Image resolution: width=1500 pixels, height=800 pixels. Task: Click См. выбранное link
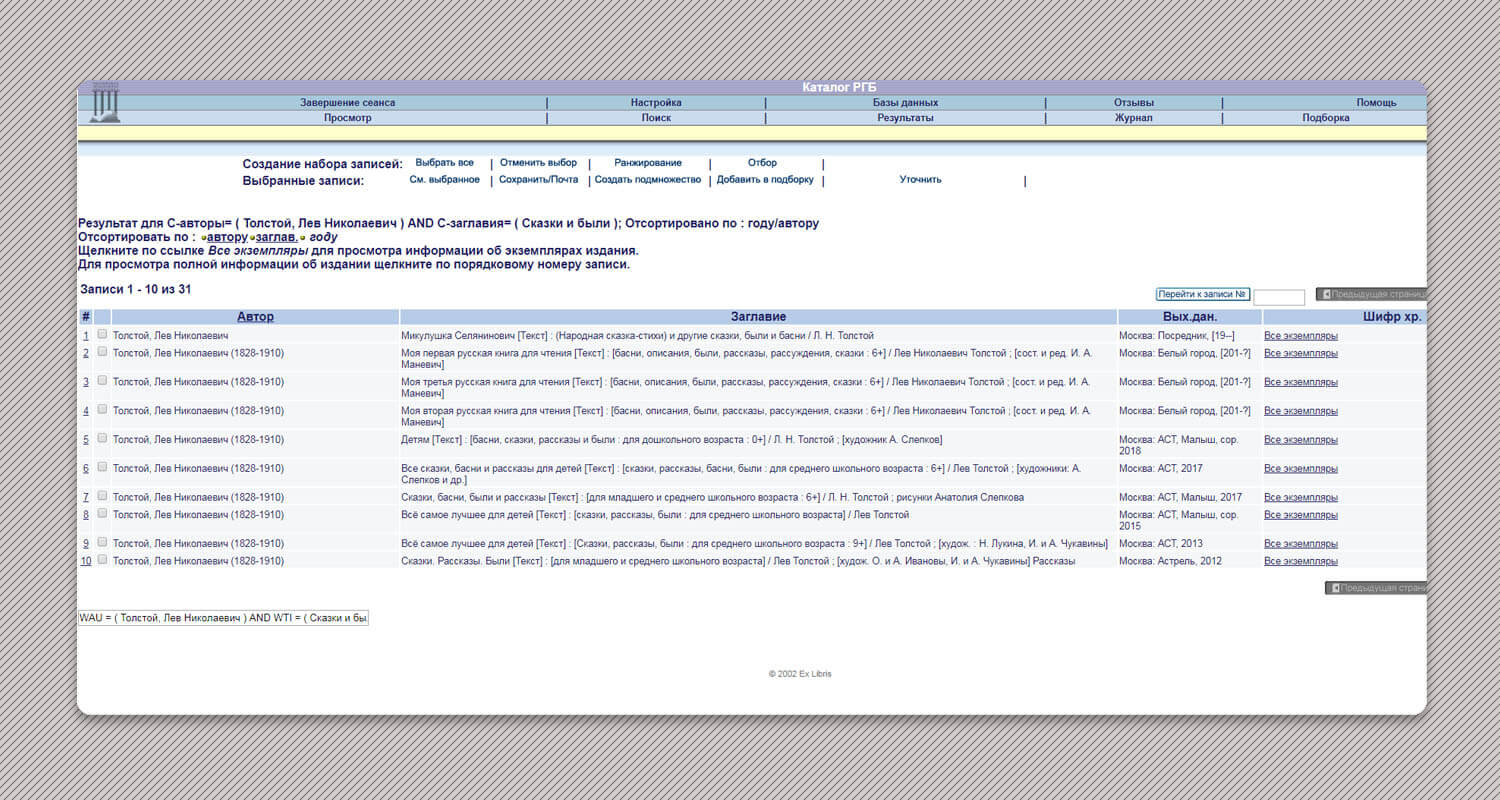point(444,180)
